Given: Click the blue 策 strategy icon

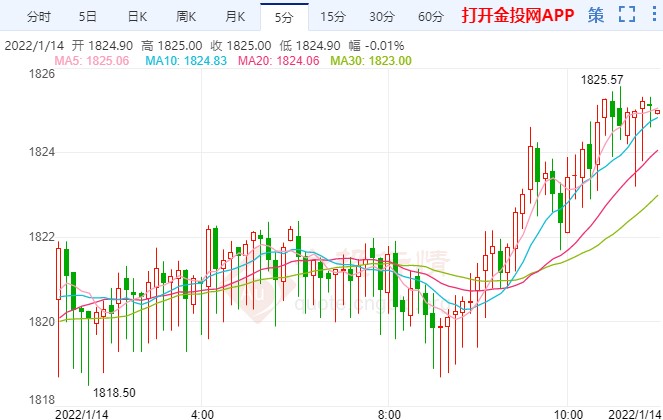Looking at the screenshot, I should [x=596, y=16].
